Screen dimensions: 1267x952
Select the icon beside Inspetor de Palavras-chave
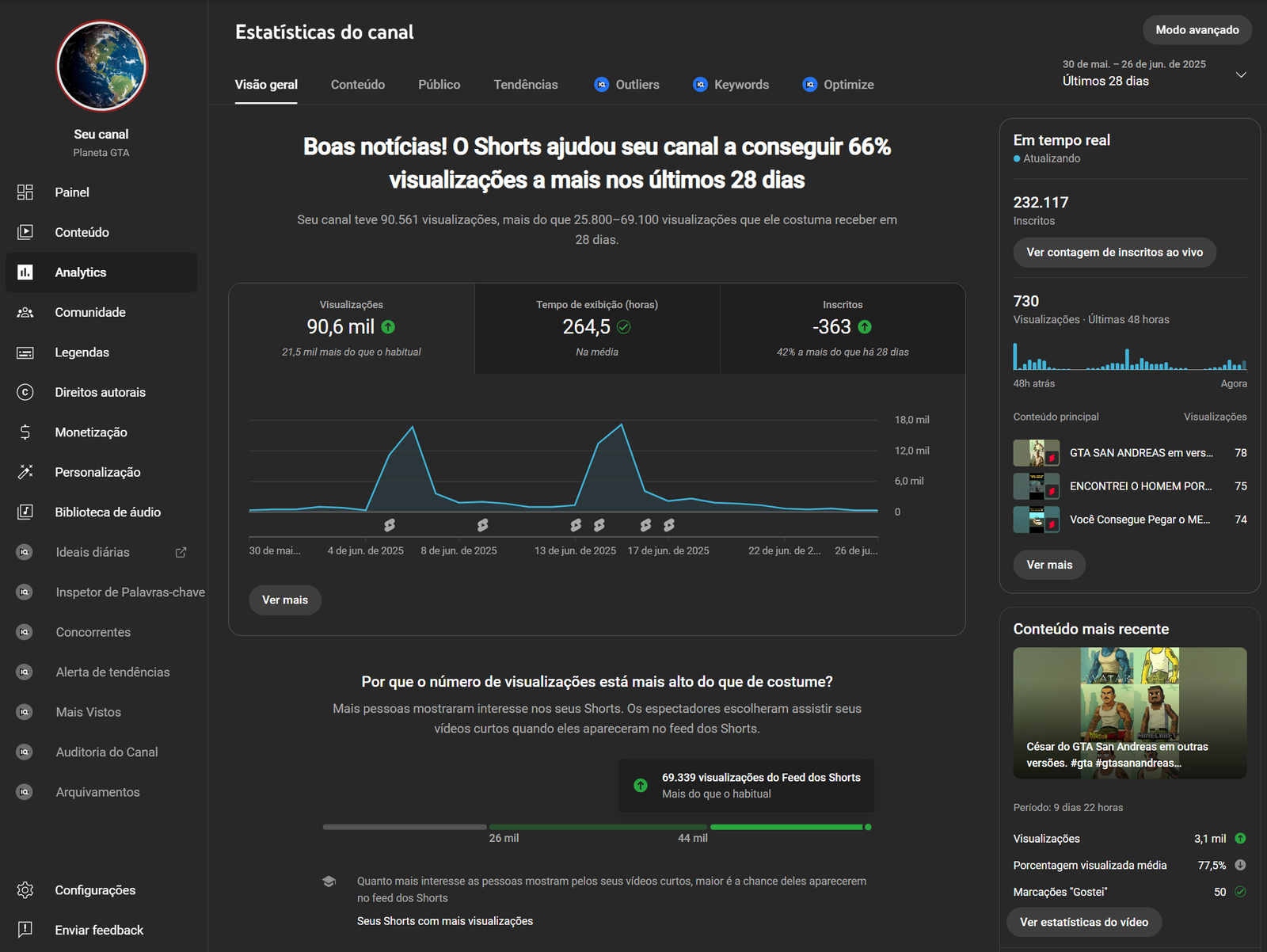pyautogui.click(x=25, y=592)
